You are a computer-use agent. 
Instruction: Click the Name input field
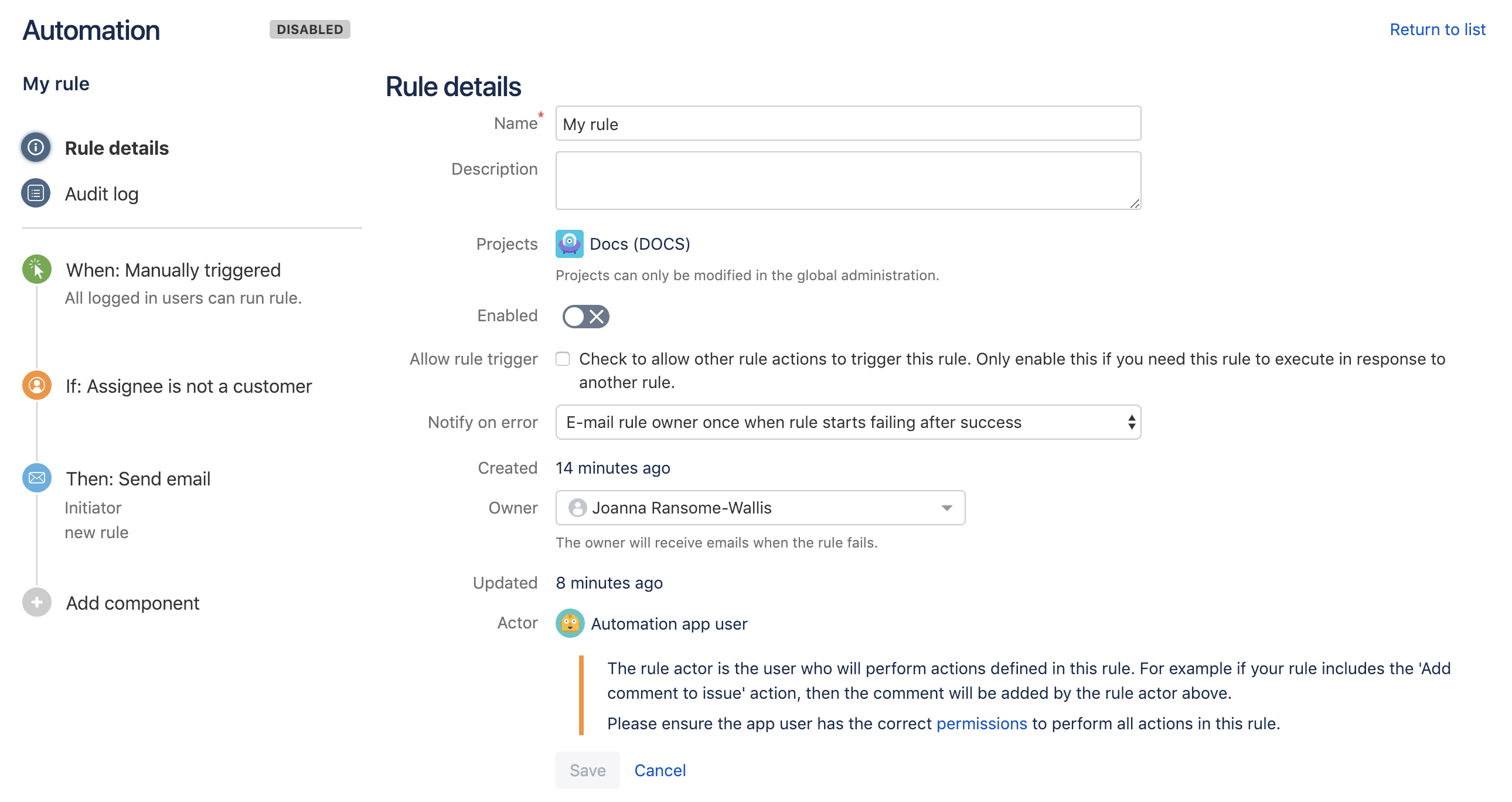click(x=847, y=124)
